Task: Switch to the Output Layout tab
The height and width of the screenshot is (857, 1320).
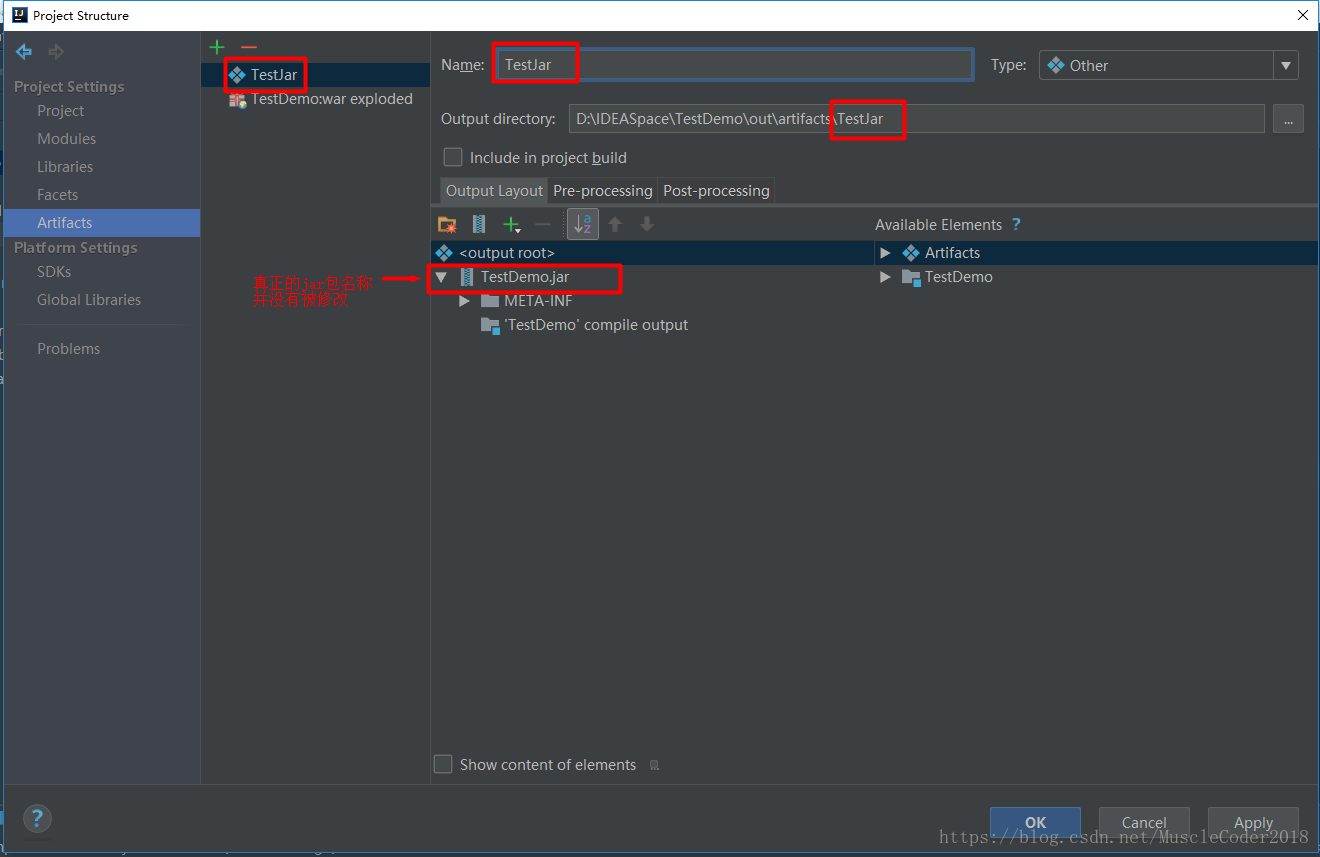Action: pos(494,191)
